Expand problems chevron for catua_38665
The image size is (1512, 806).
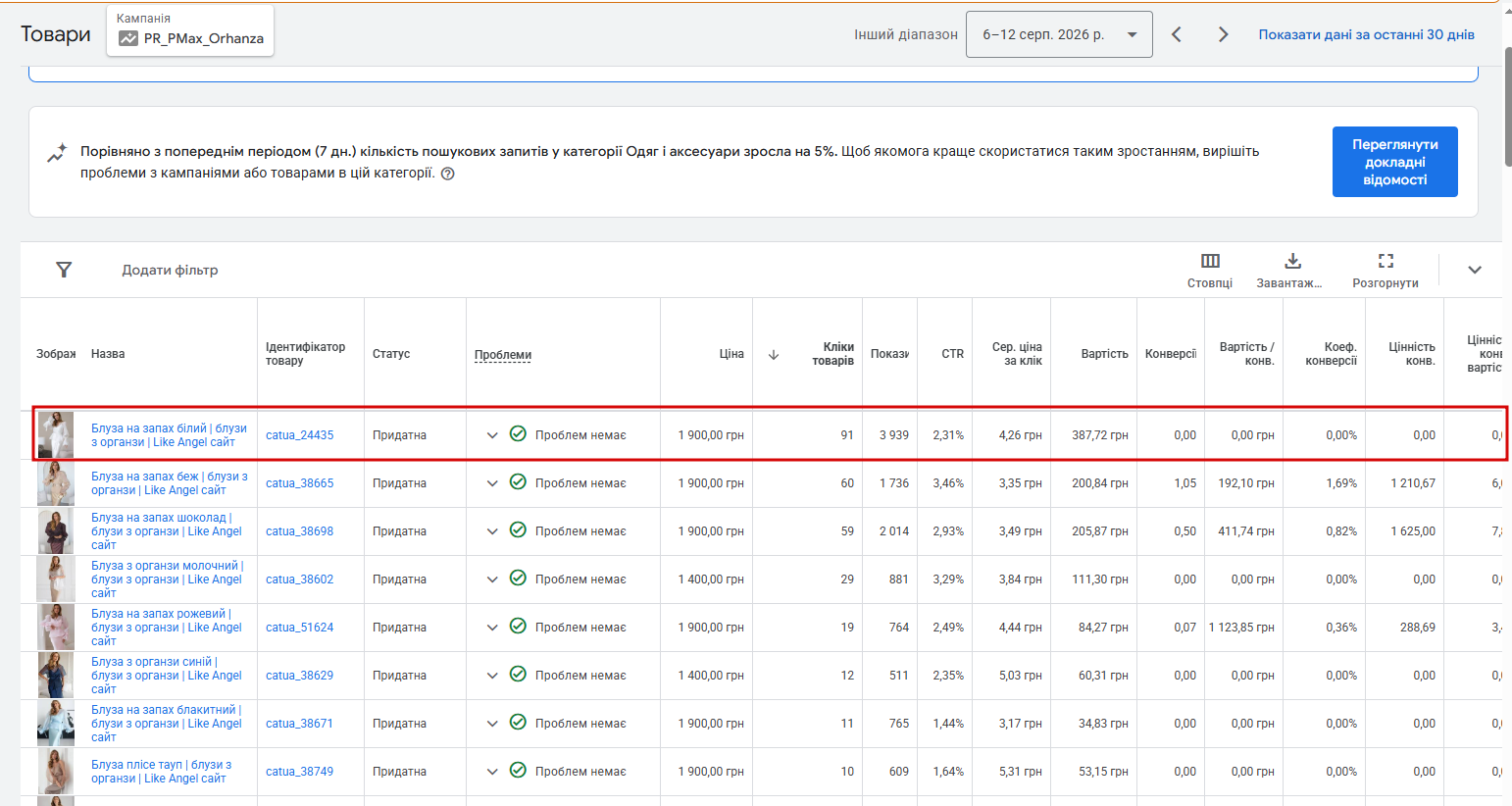click(492, 483)
